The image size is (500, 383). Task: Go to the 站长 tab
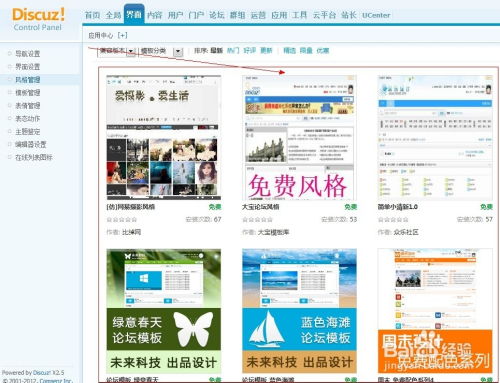coord(349,15)
